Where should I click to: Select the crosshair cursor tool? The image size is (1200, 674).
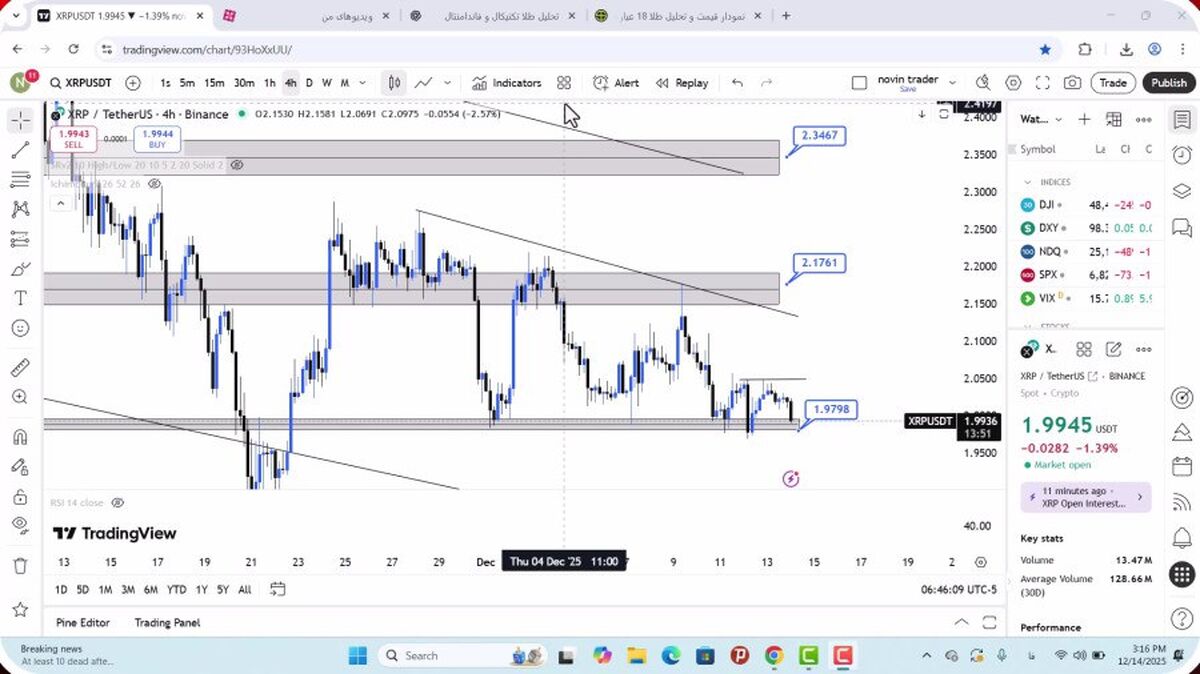click(20, 121)
